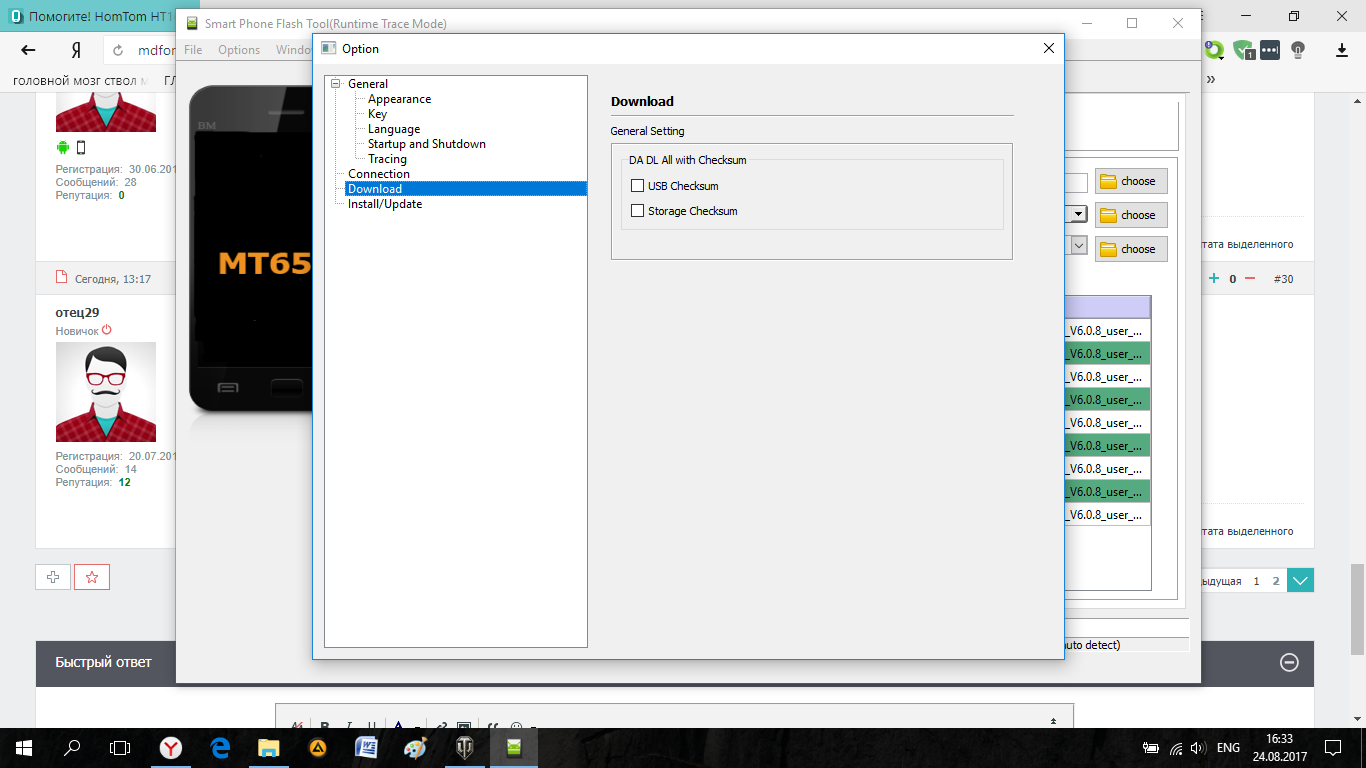Open File Explorer from the taskbar
This screenshot has height=768, width=1366.
click(x=269, y=748)
